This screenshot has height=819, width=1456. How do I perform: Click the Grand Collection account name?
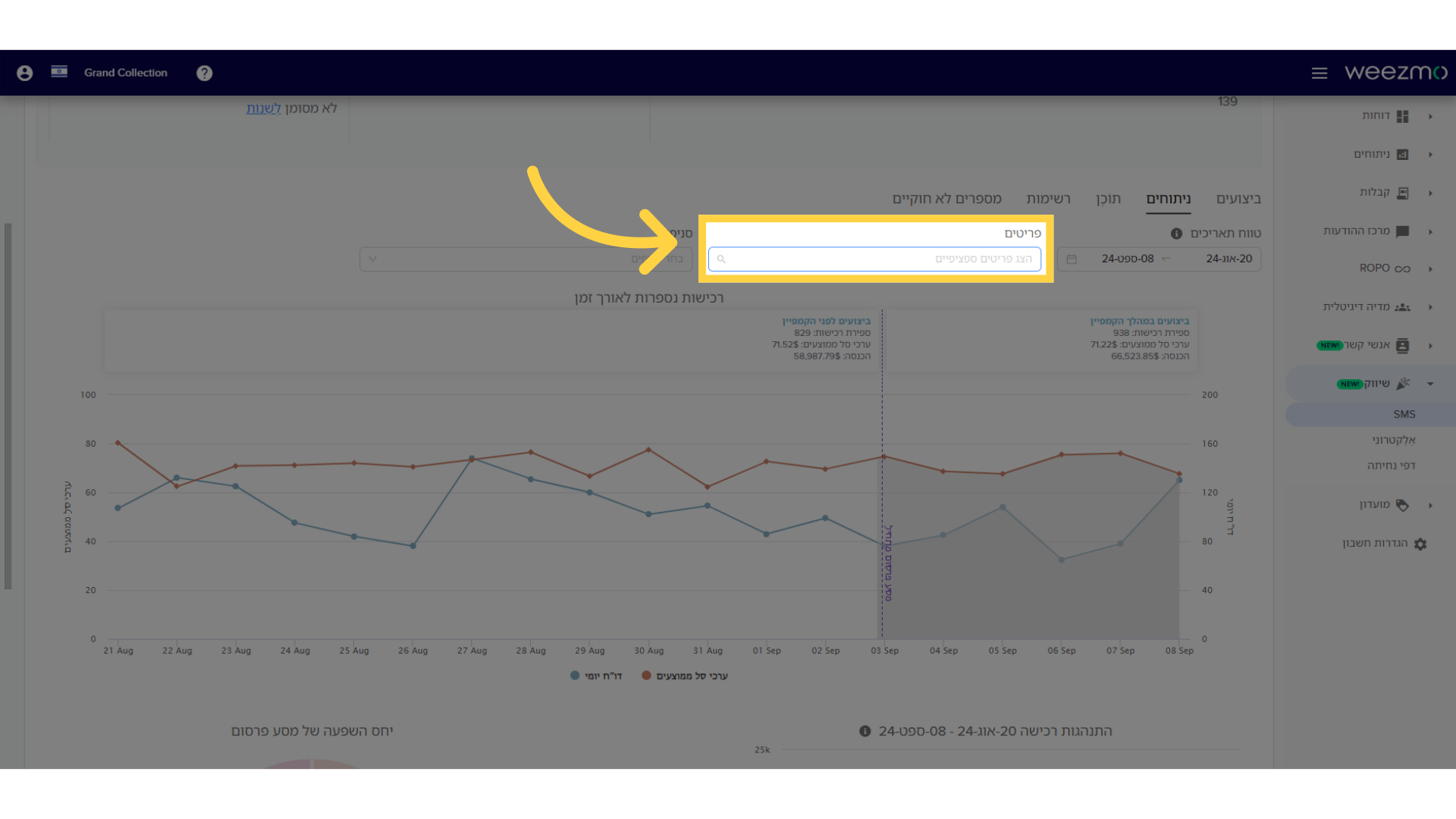pyautogui.click(x=125, y=73)
